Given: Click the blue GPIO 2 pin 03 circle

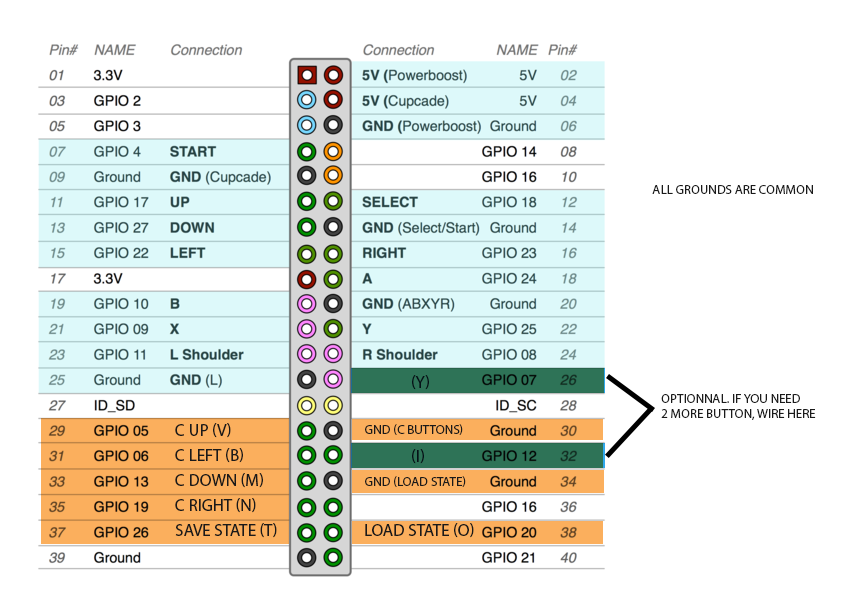Looking at the screenshot, I should (307, 100).
